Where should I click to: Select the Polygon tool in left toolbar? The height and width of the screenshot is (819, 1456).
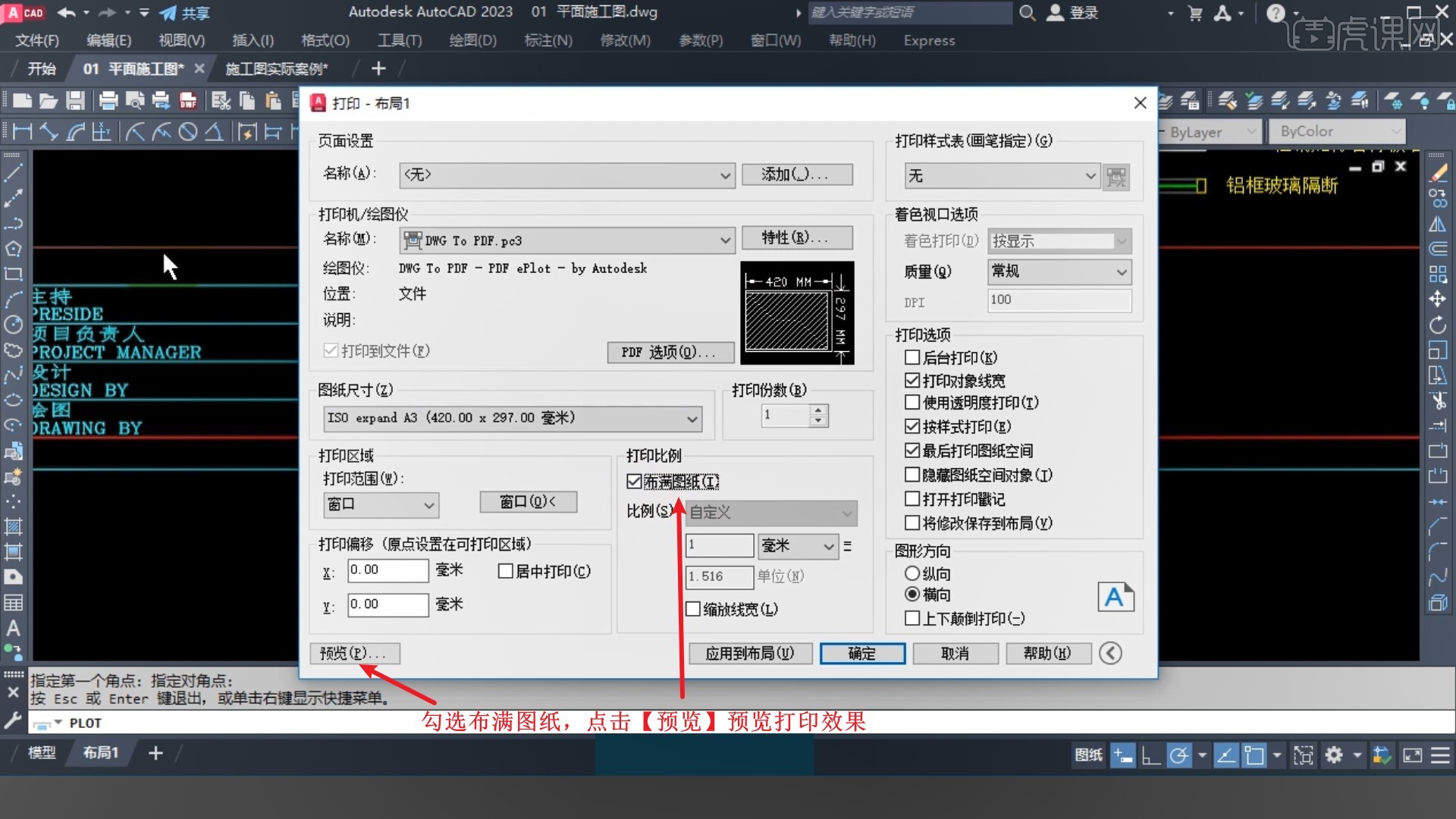pyautogui.click(x=13, y=249)
